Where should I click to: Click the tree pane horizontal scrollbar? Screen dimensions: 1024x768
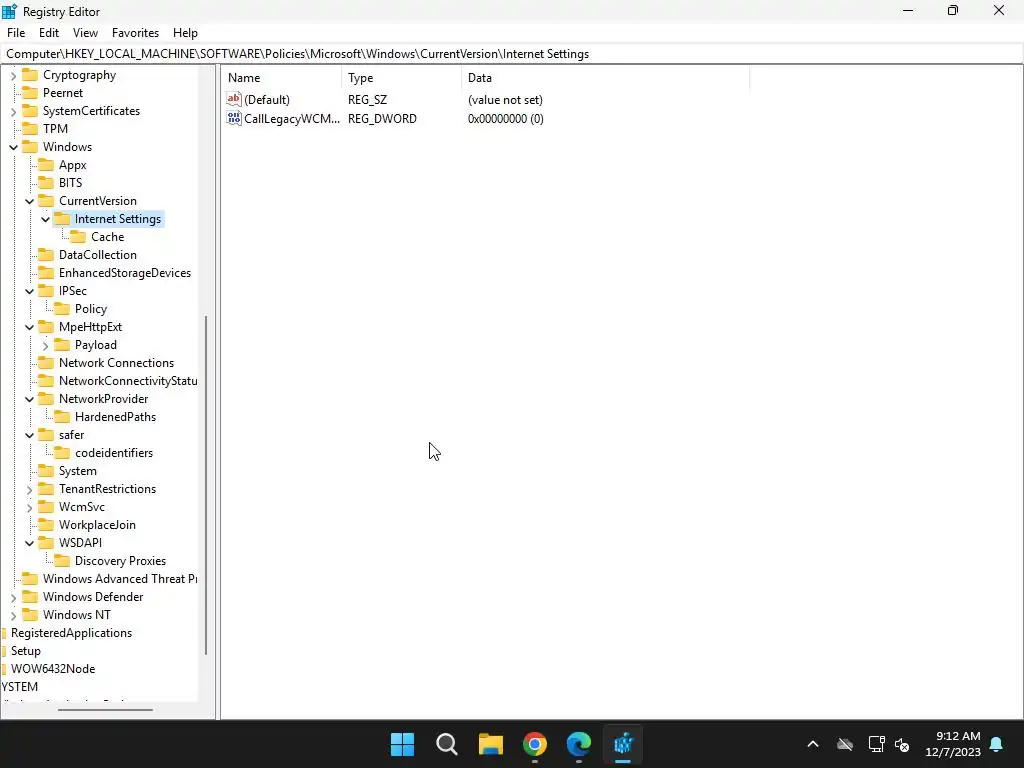(105, 709)
